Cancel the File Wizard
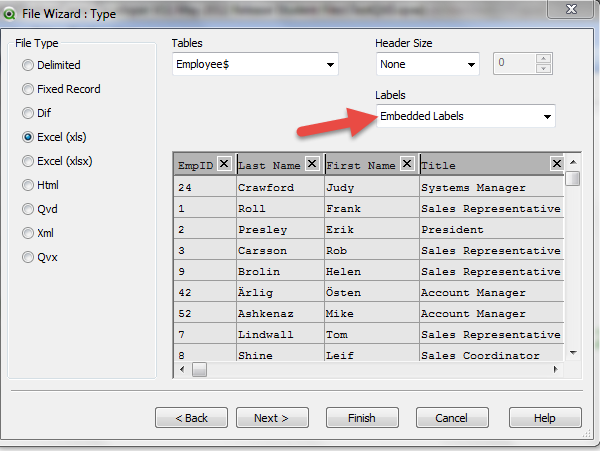 click(452, 418)
